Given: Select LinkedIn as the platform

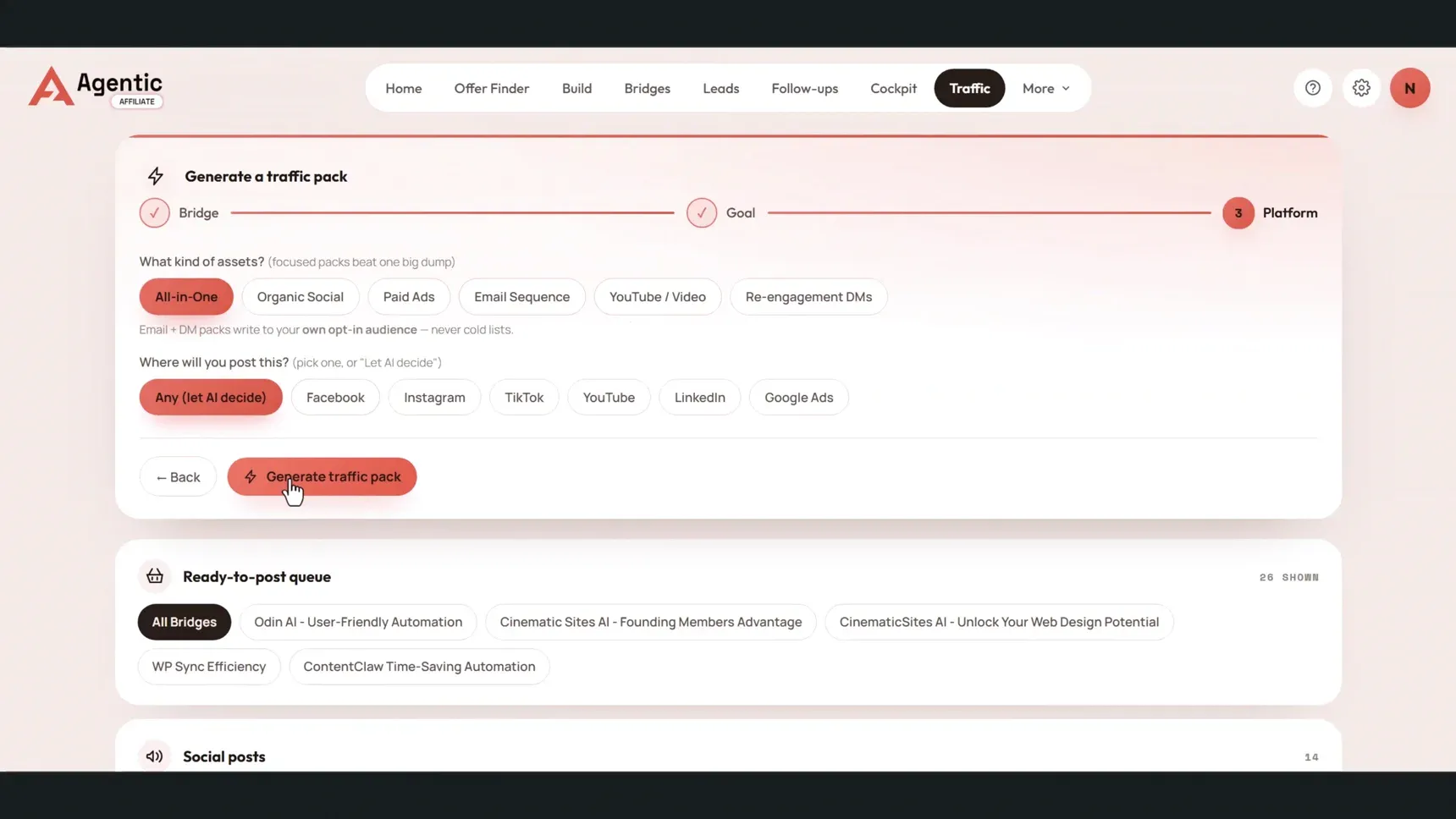Looking at the screenshot, I should tap(699, 398).
